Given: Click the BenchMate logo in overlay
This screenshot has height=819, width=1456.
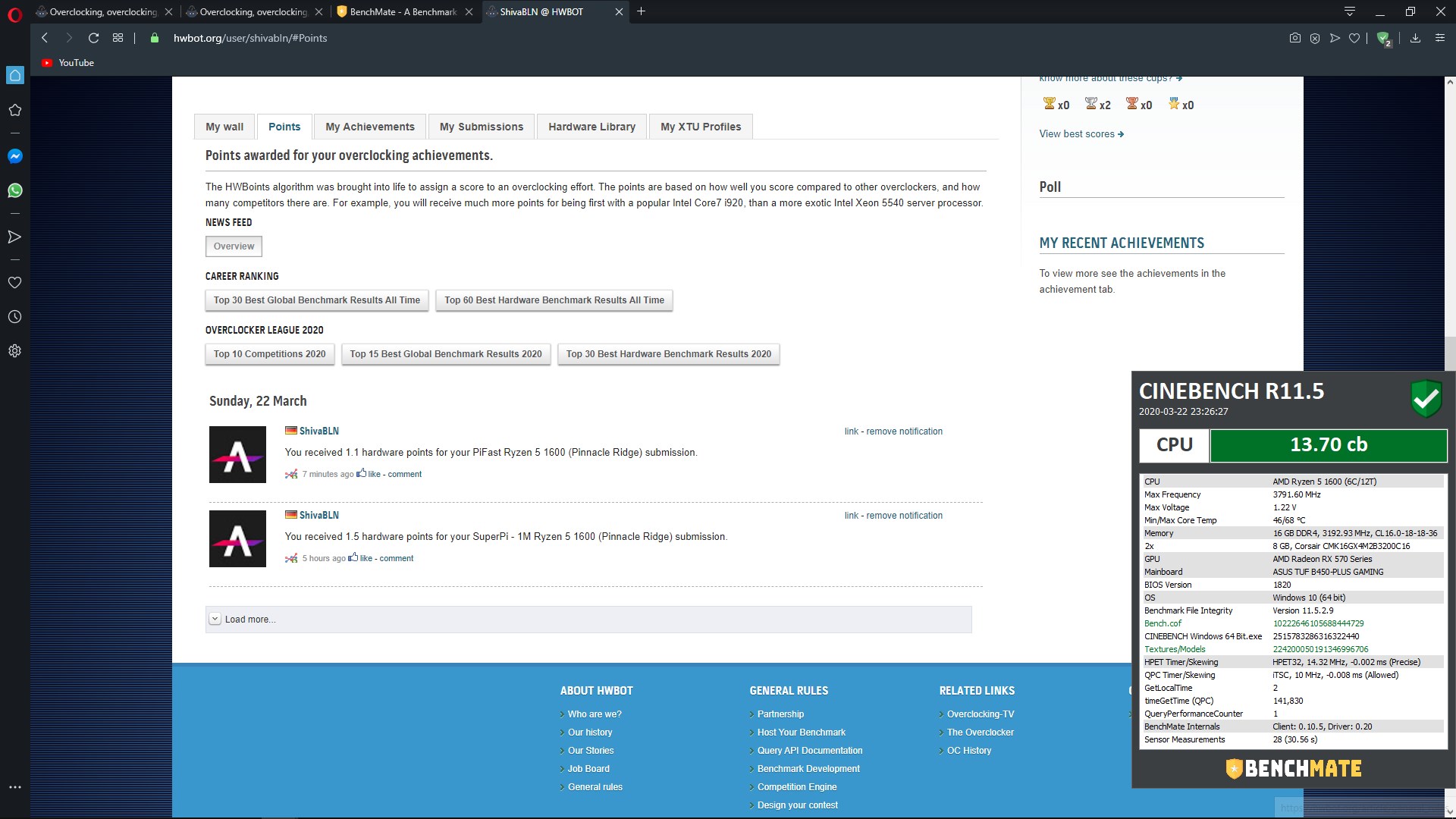Looking at the screenshot, I should (x=1294, y=768).
